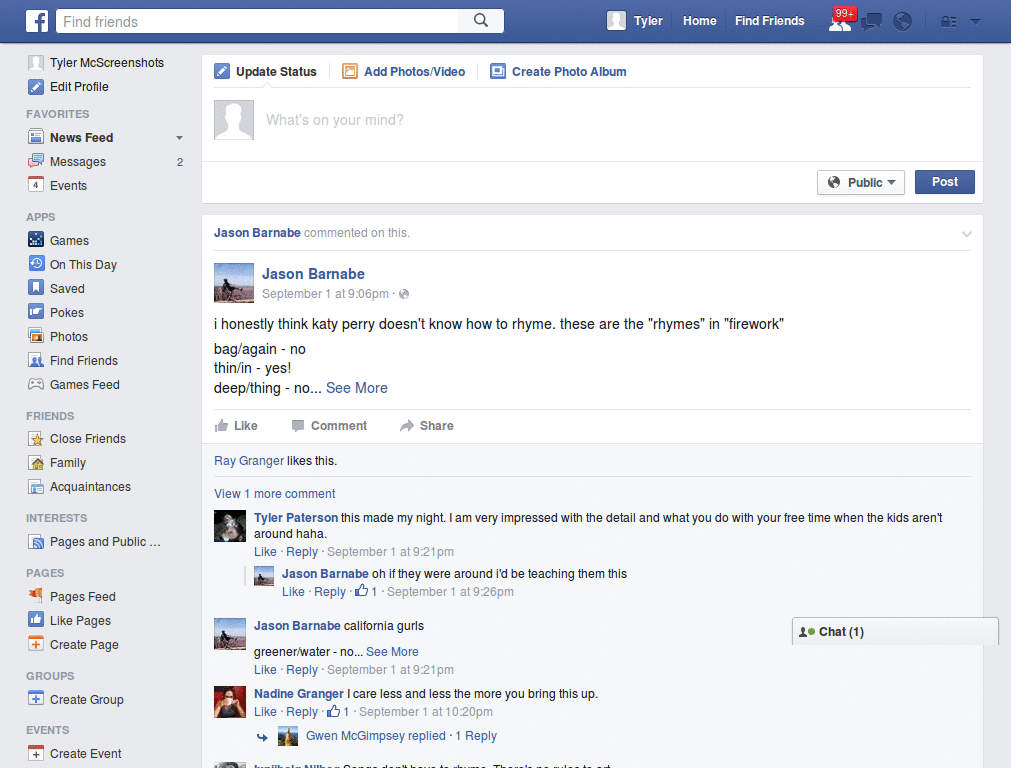This screenshot has height=768, width=1024.
Task: Click the Games Feed controller icon
Action: pos(36,384)
